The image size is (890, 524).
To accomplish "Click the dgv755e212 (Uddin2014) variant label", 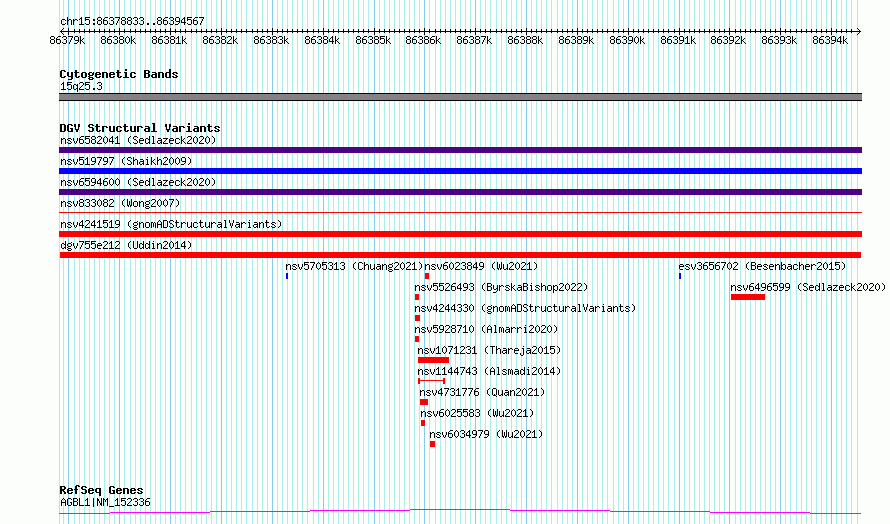I will [126, 245].
